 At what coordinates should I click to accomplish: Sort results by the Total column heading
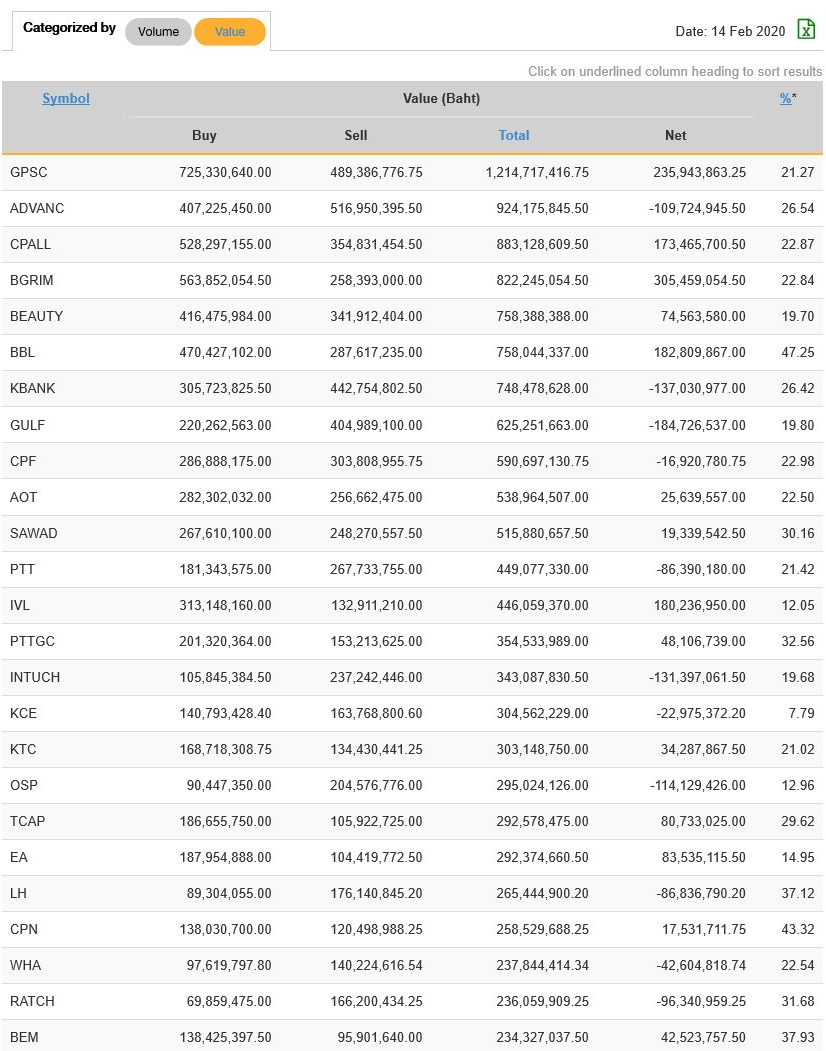tap(514, 135)
